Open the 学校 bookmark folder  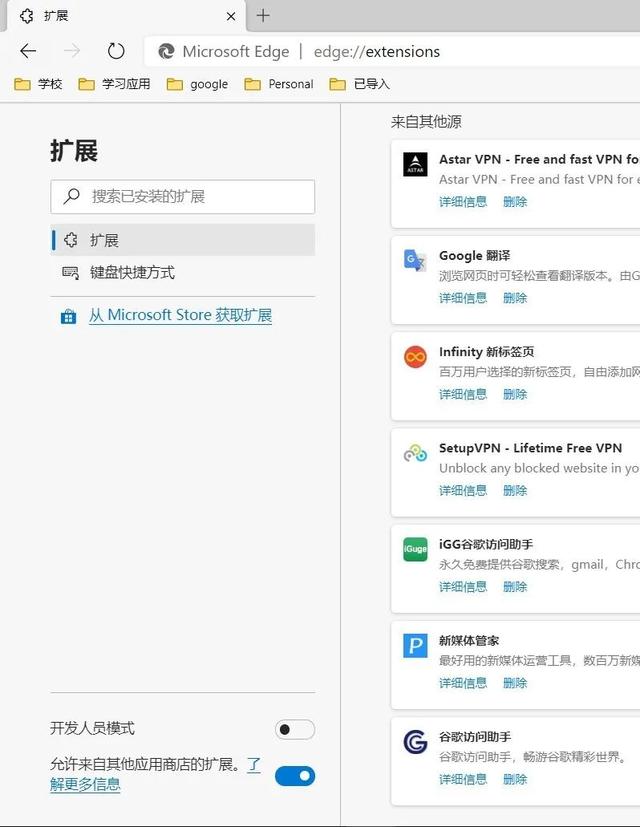[x=38, y=84]
